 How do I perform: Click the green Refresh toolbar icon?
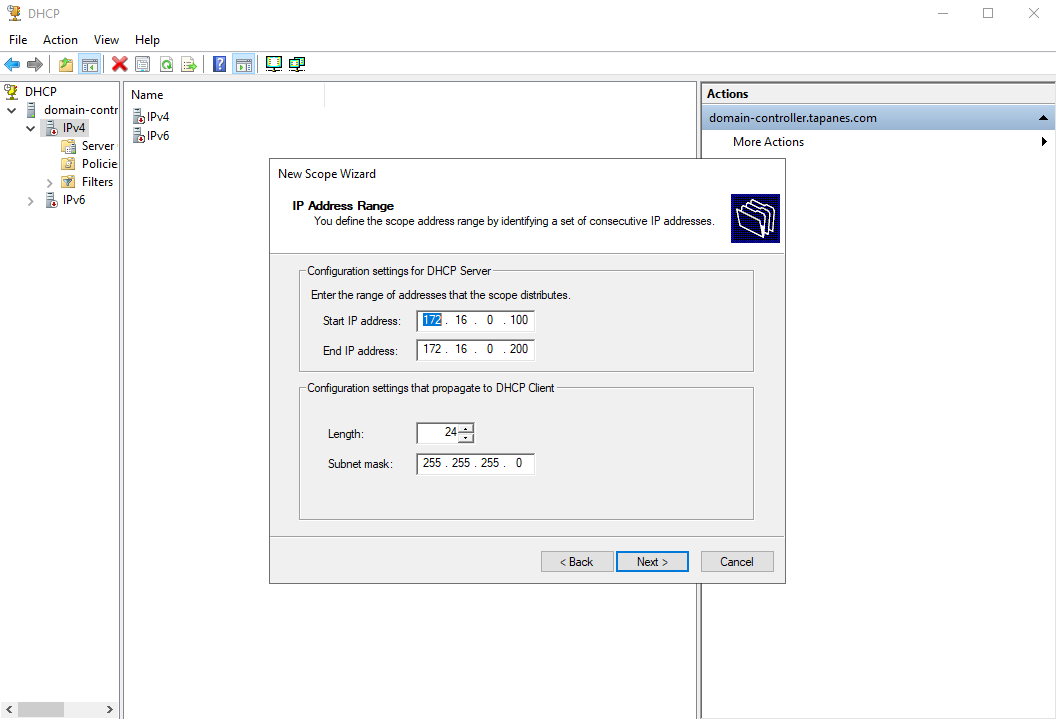click(x=166, y=64)
